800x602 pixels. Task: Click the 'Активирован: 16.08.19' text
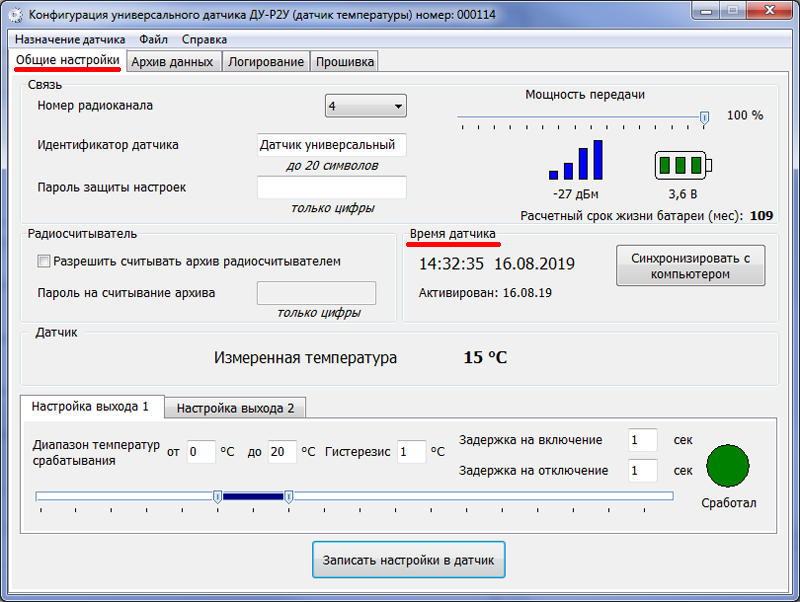(x=485, y=293)
